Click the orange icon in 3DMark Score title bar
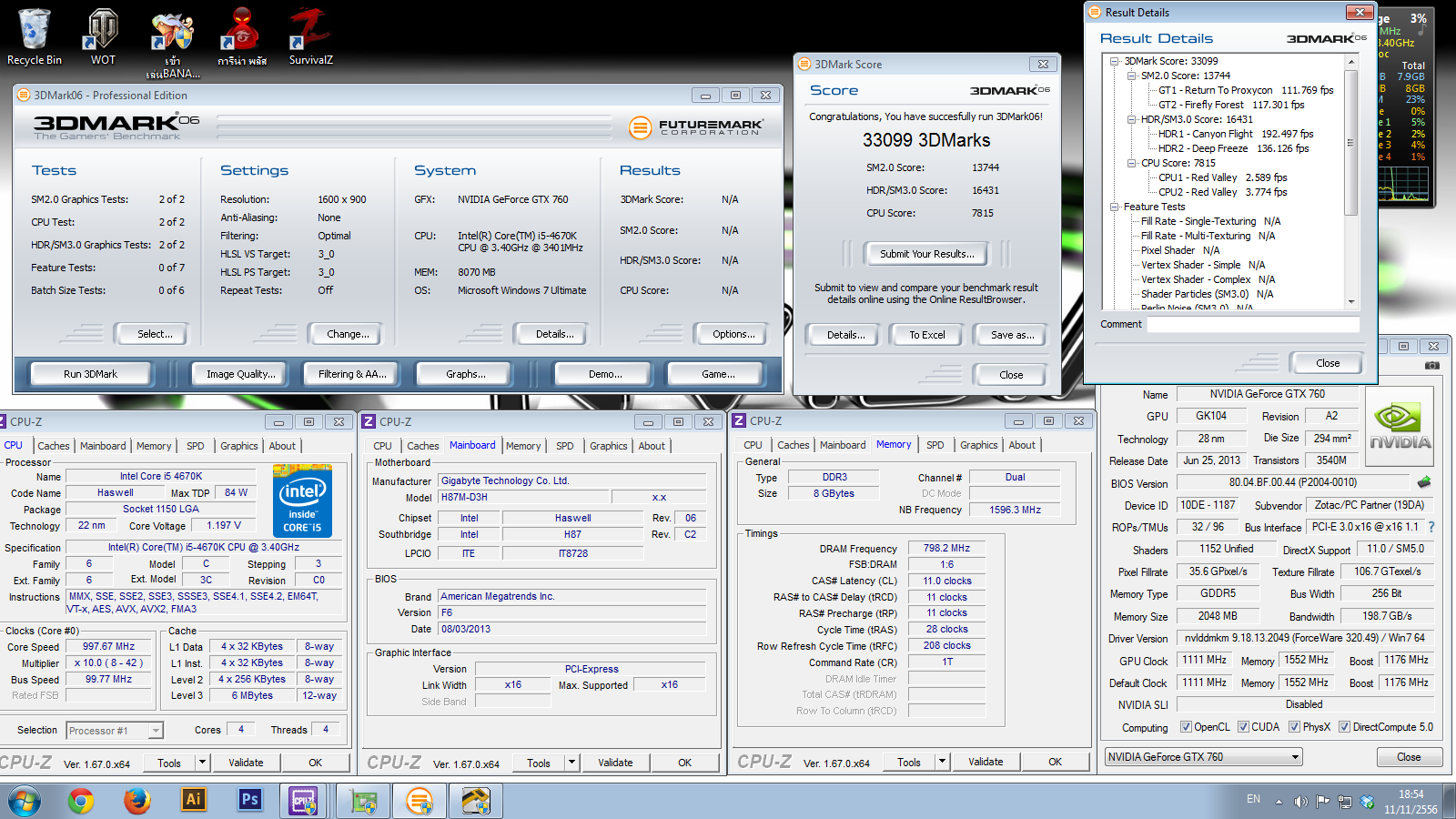This screenshot has width=1456, height=819. pyautogui.click(x=804, y=65)
